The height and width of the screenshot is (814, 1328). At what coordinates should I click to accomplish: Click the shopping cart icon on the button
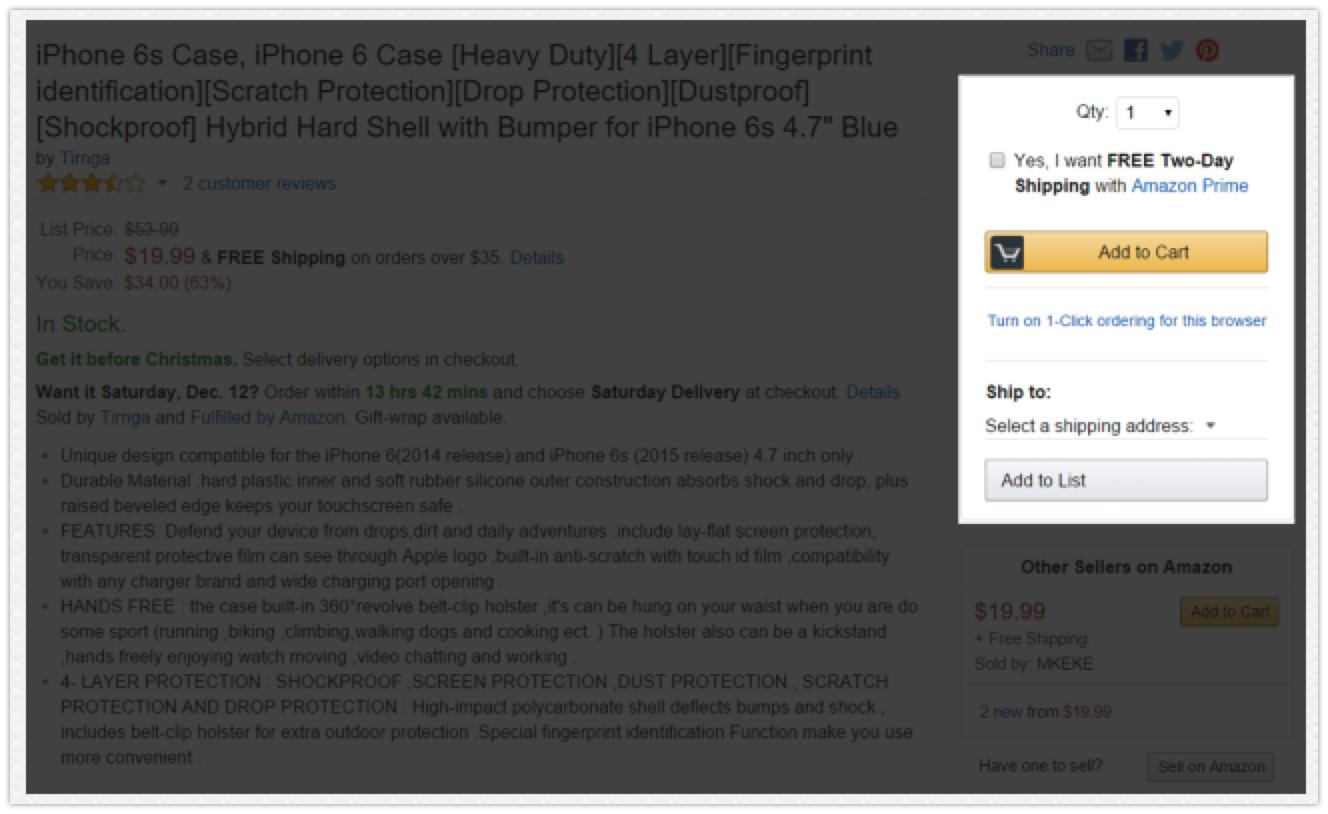coord(1007,253)
